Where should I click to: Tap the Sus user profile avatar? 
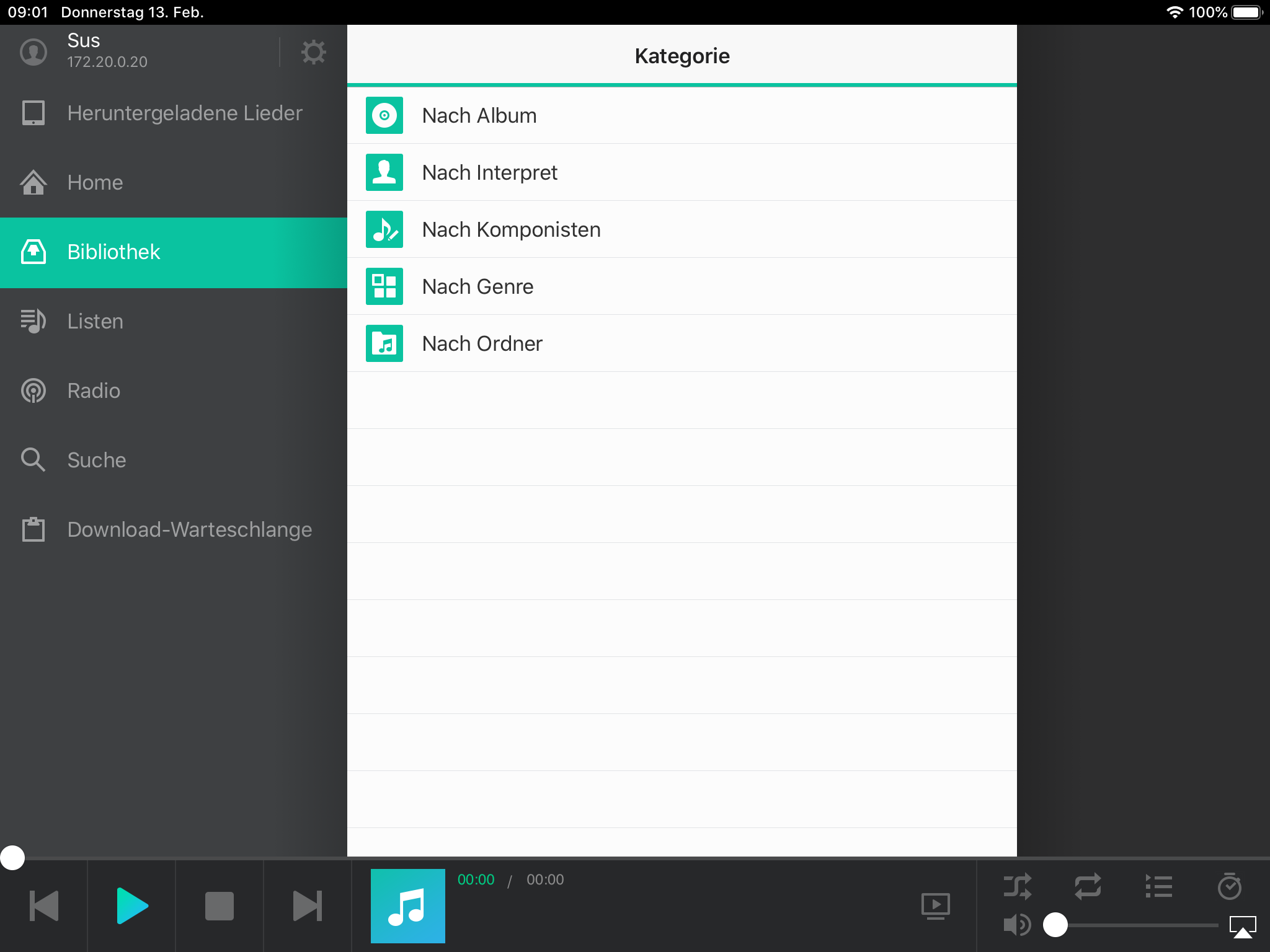coord(33,52)
